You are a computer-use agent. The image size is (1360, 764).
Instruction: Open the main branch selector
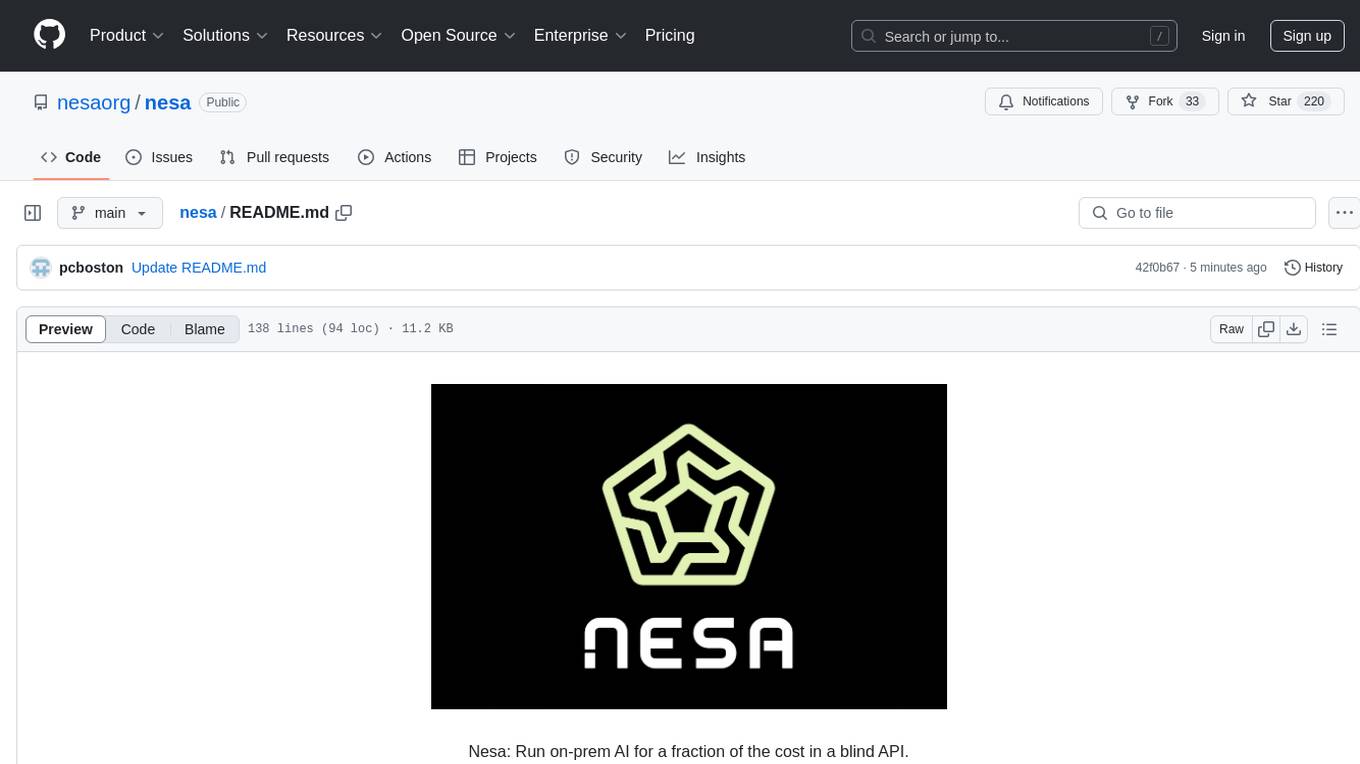tap(110, 213)
